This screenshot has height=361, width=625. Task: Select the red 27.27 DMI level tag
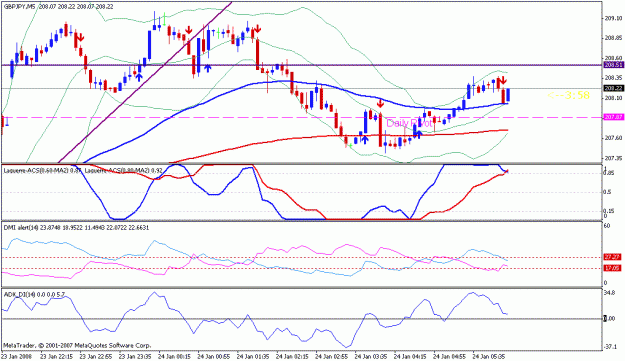coord(613,257)
